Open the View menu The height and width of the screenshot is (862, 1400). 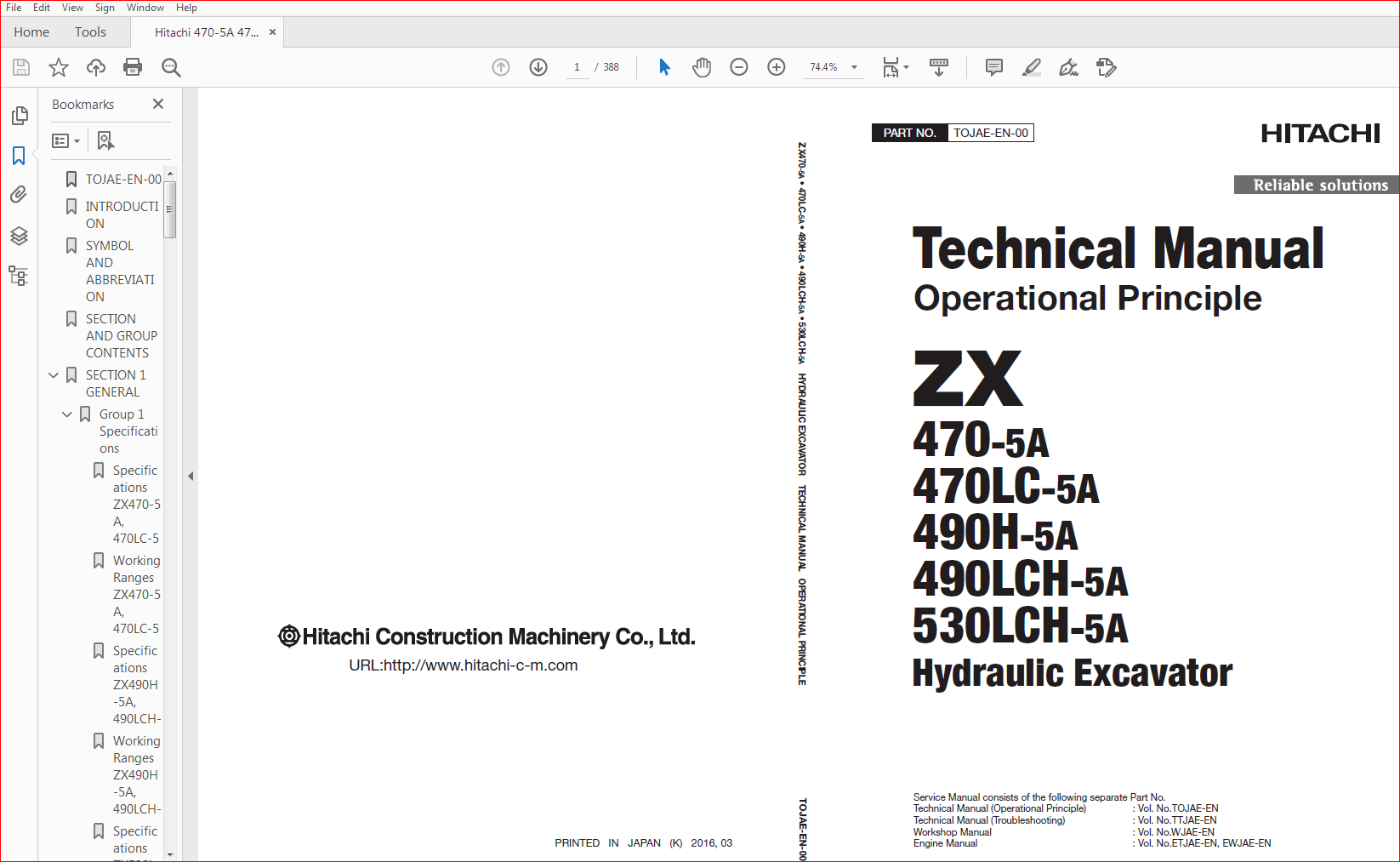tap(72, 8)
